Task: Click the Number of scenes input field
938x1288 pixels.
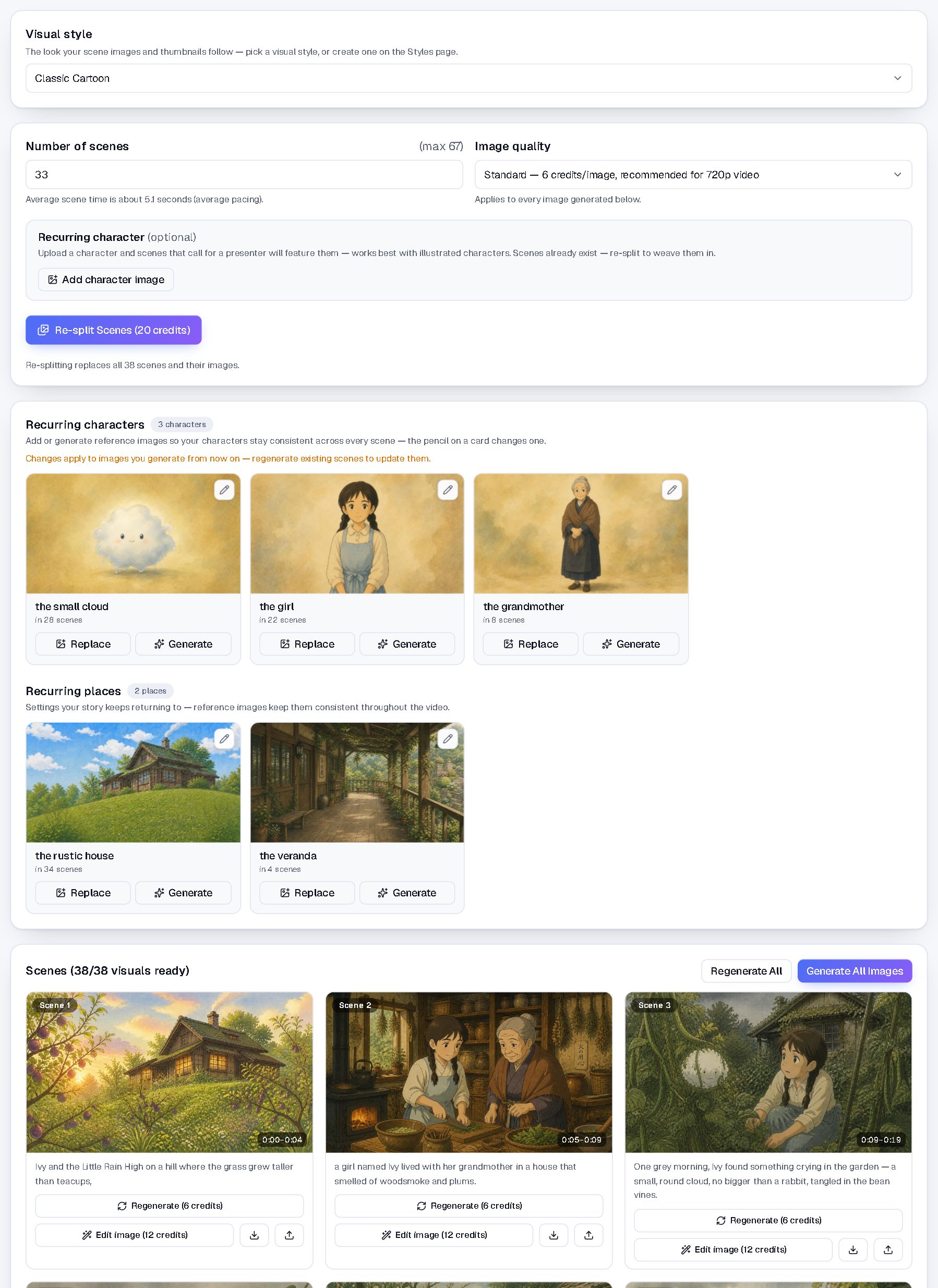Action: pyautogui.click(x=244, y=174)
